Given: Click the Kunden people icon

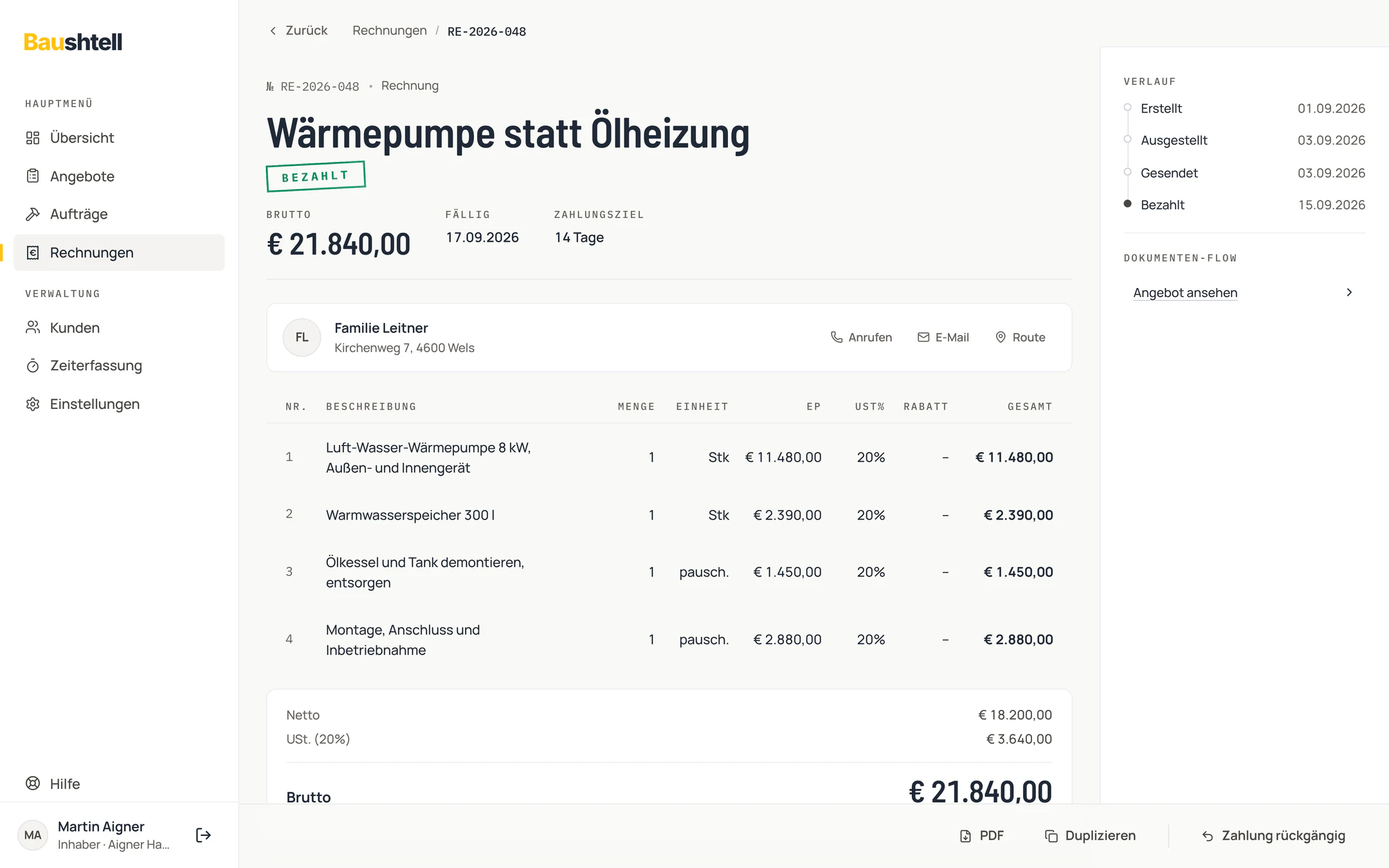Looking at the screenshot, I should [x=33, y=328].
